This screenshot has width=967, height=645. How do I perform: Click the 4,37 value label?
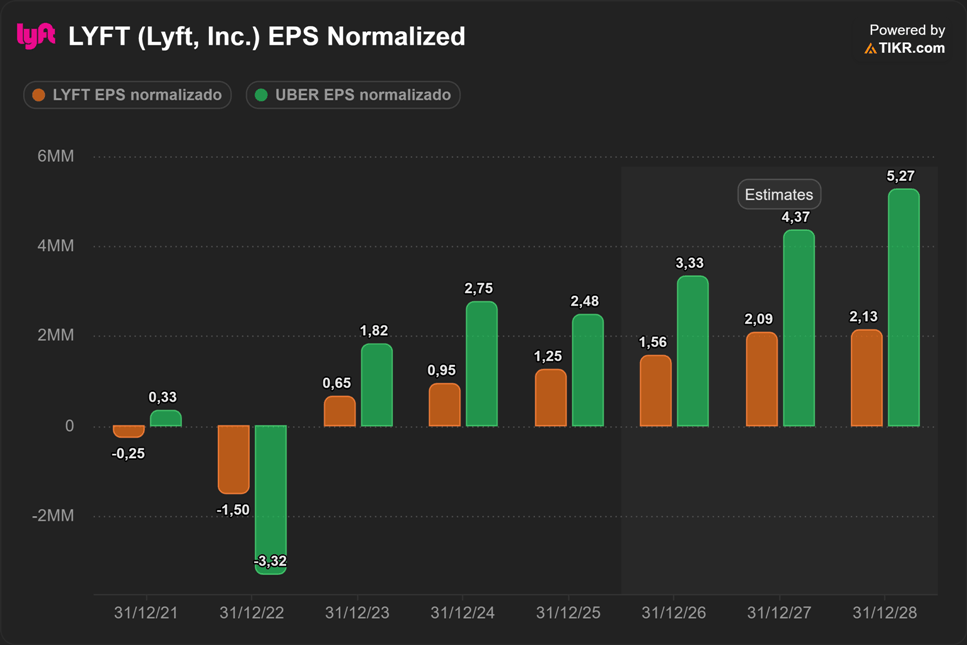796,217
